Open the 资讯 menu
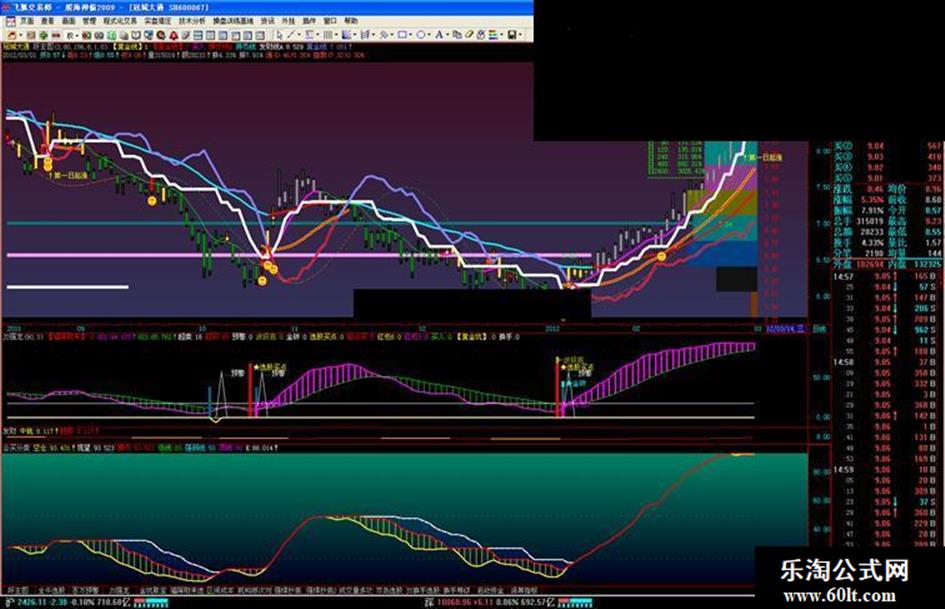Screen dimensions: 945x609 (268, 21)
